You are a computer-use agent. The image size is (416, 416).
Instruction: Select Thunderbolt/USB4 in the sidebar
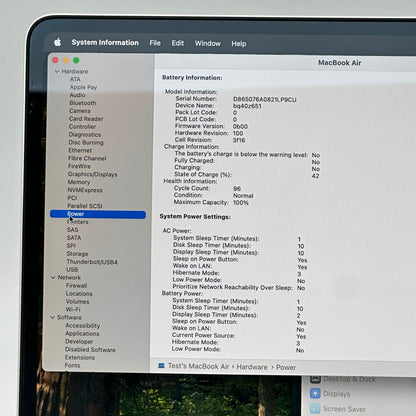92,262
